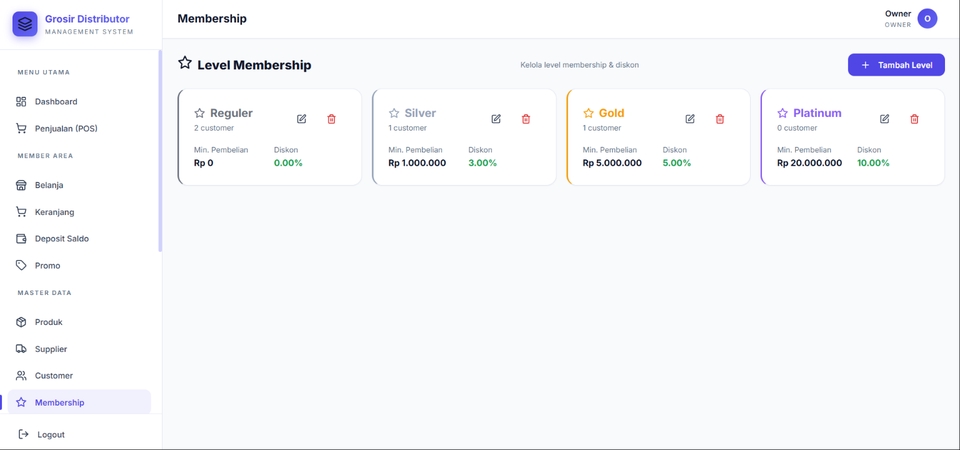The height and width of the screenshot is (450, 960).
Task: Remove the Gold level with trash icon
Action: [720, 119]
